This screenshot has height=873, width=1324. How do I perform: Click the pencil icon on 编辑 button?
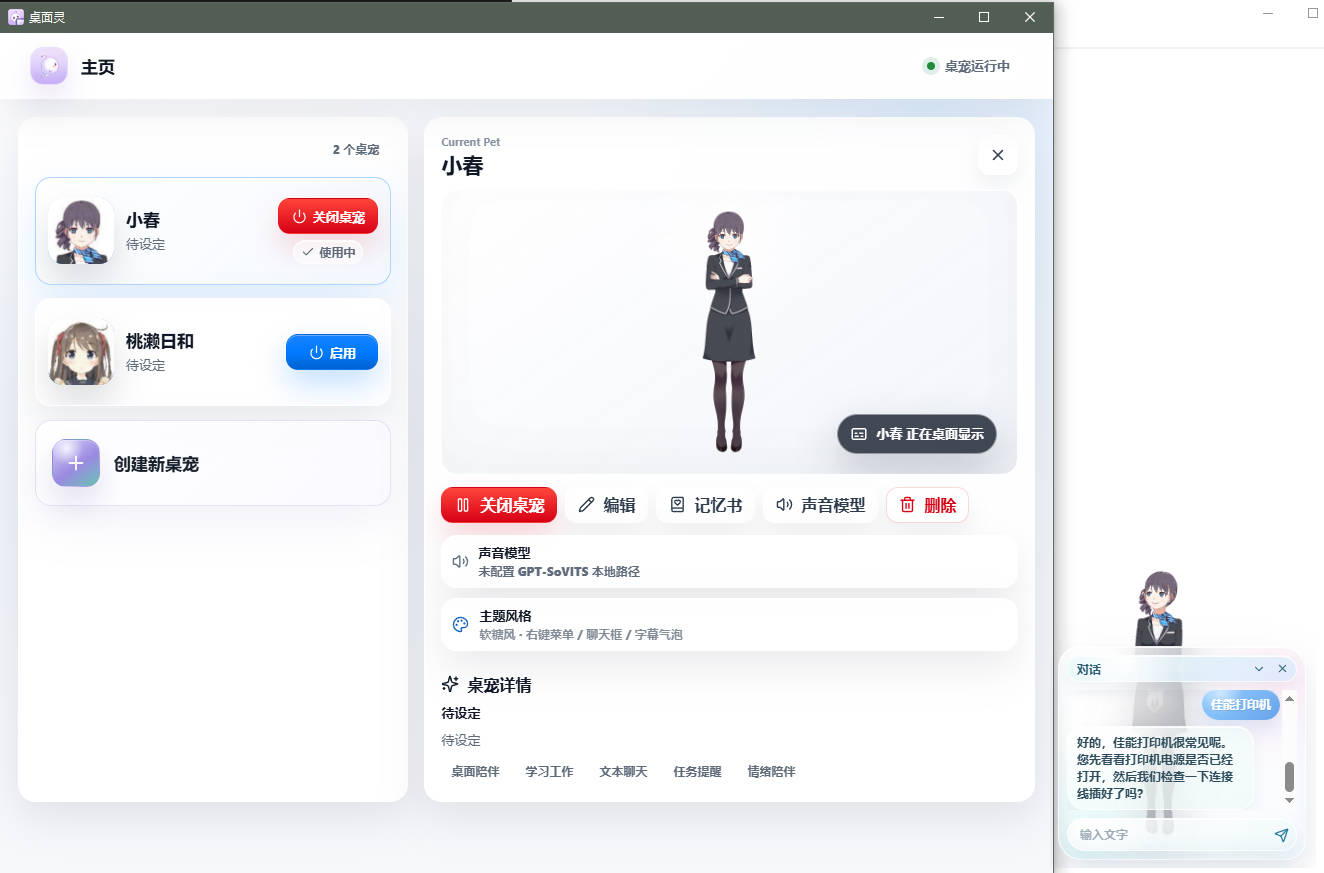tap(587, 505)
